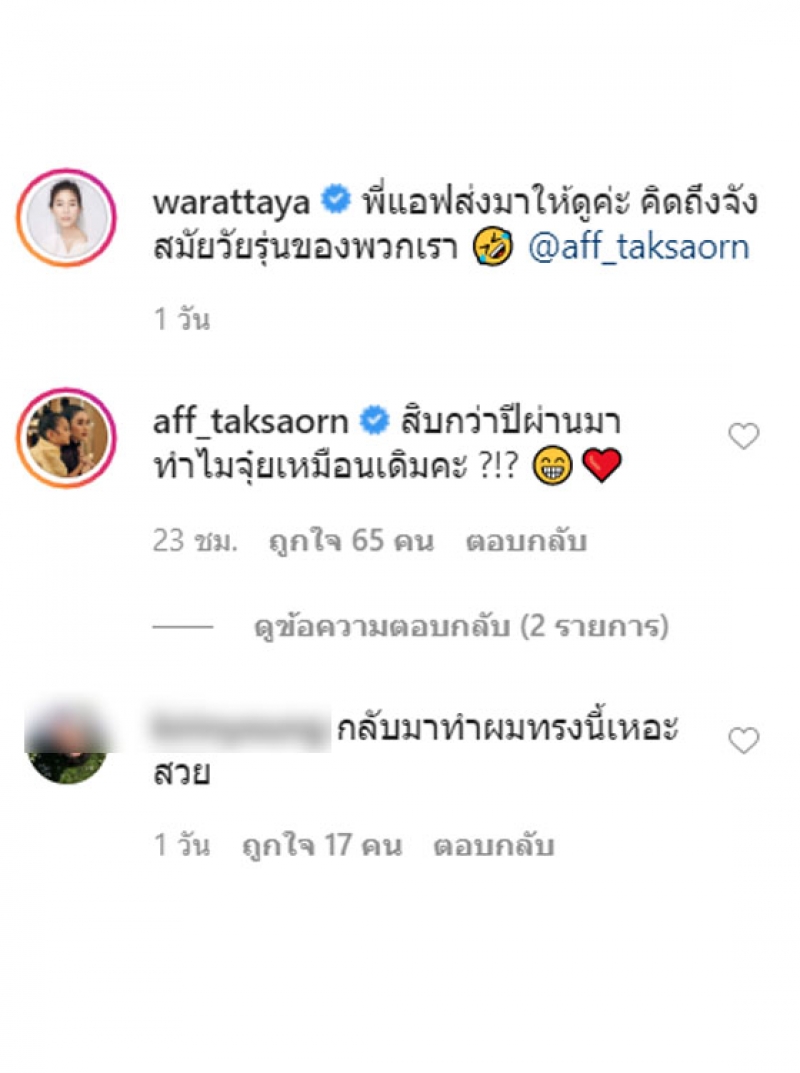800x1073 pixels.
Task: Click warattaya's verified badge
Action: (x=336, y=200)
